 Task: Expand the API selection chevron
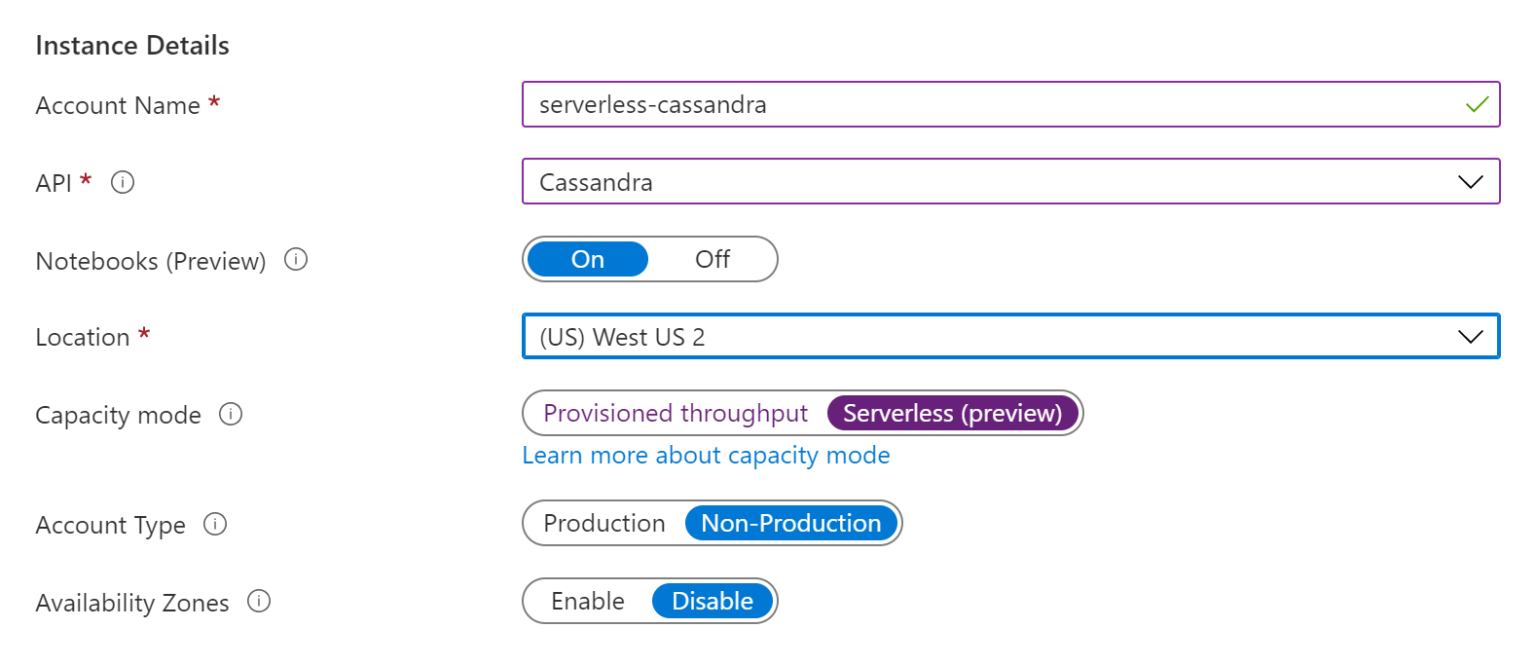1469,182
